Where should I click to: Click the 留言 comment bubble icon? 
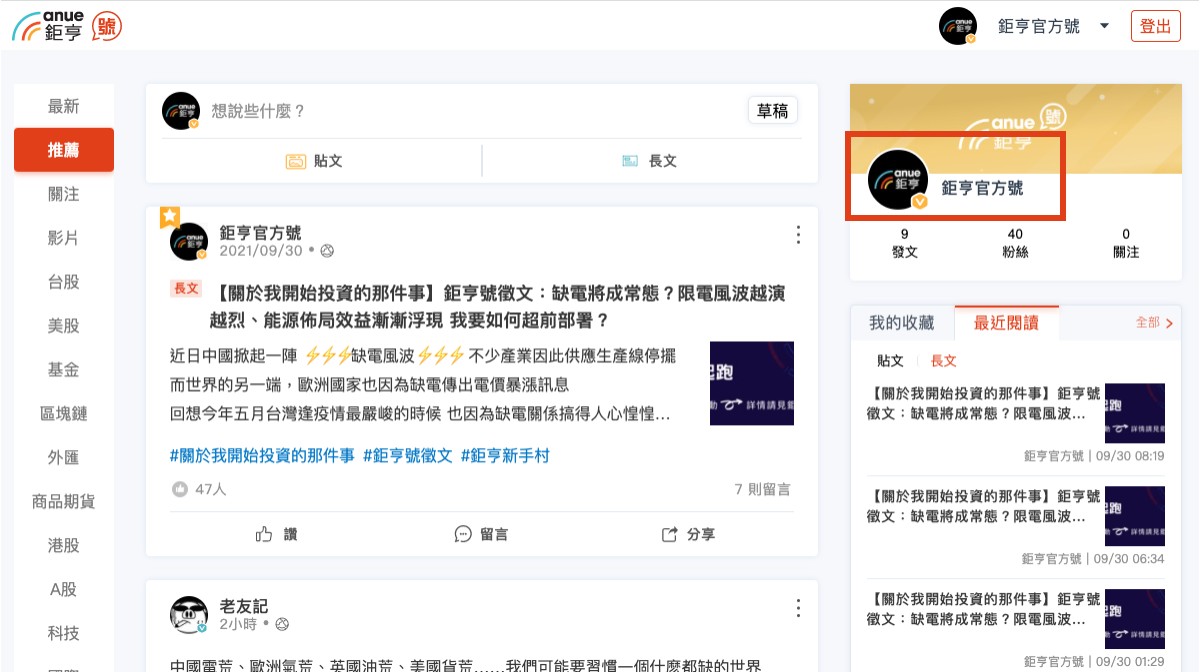463,534
